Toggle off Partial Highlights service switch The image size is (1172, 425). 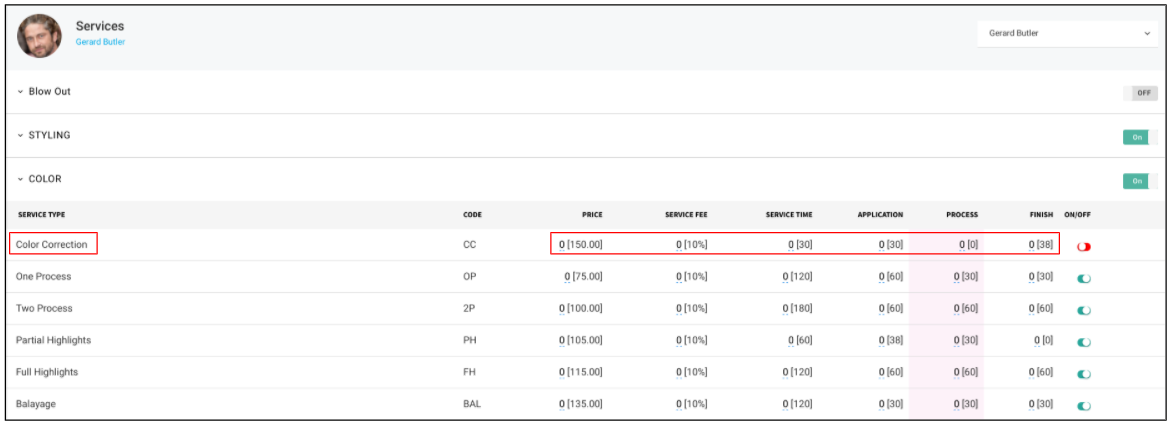click(x=1084, y=342)
